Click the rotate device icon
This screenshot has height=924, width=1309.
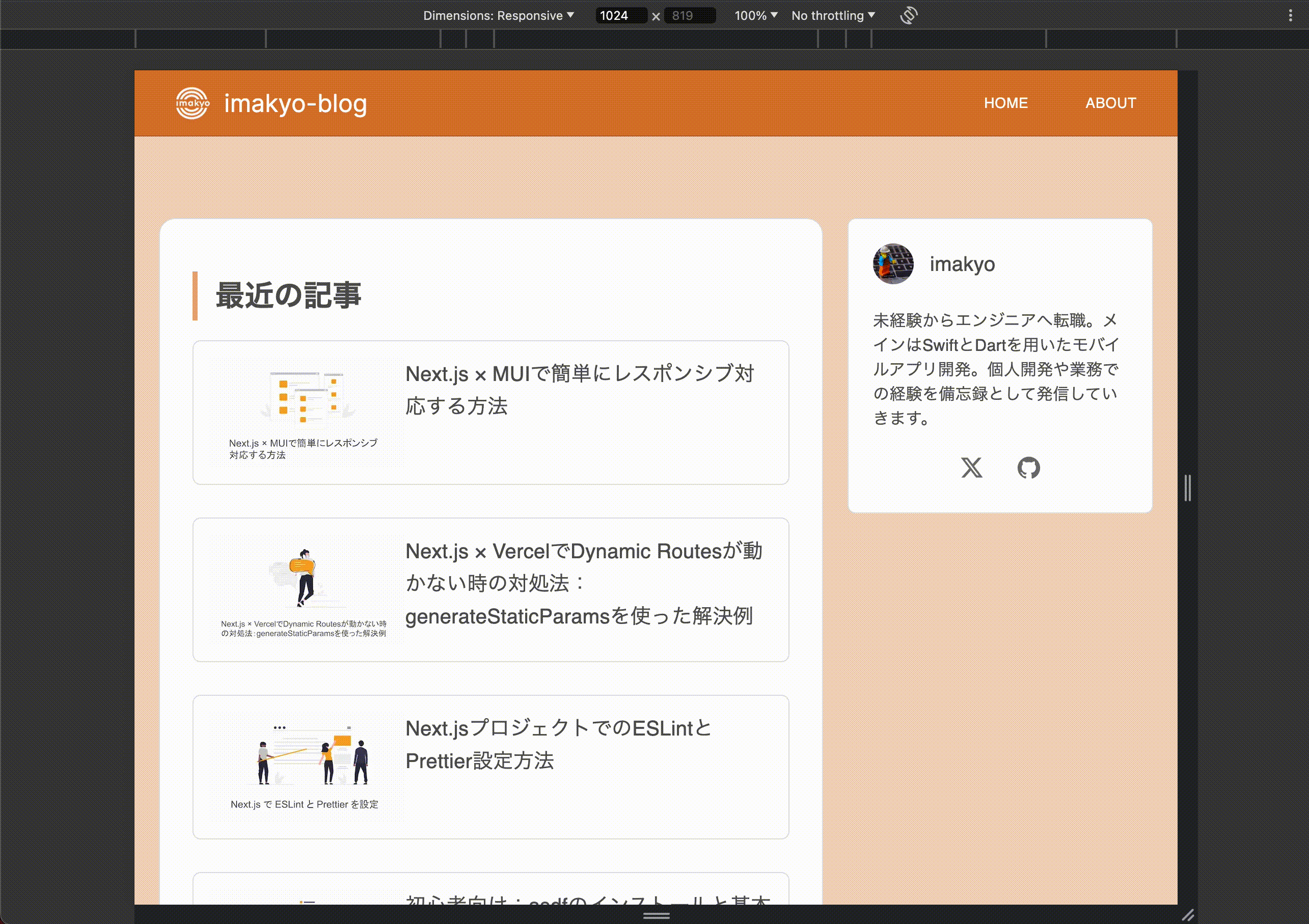[908, 15]
